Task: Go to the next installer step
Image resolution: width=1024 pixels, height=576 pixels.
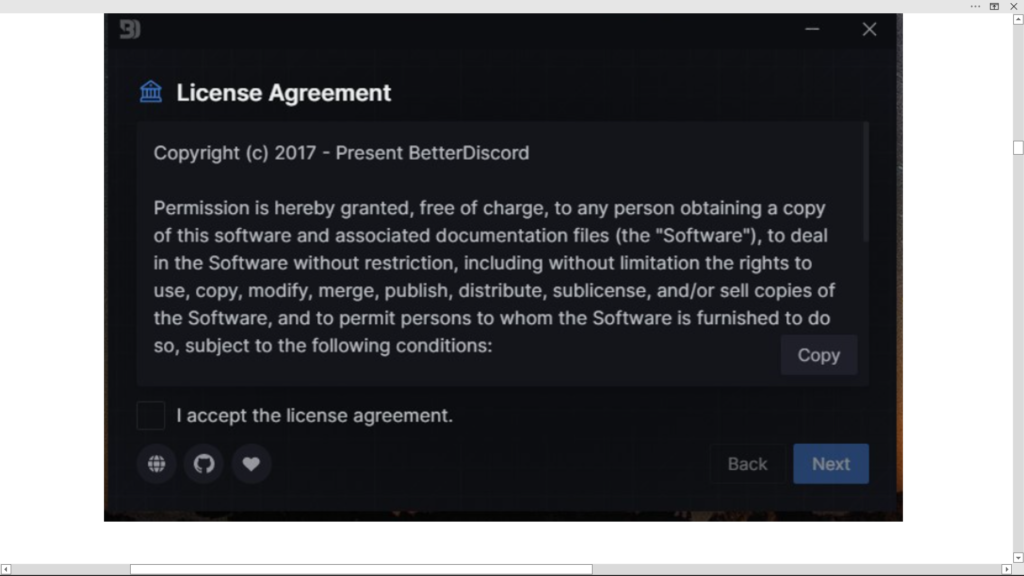Action: click(831, 464)
